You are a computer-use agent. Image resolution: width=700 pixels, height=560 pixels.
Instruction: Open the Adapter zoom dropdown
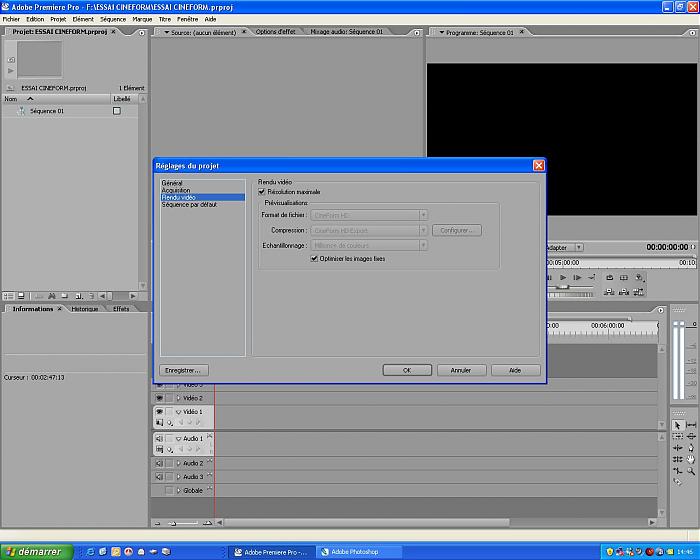(x=579, y=247)
